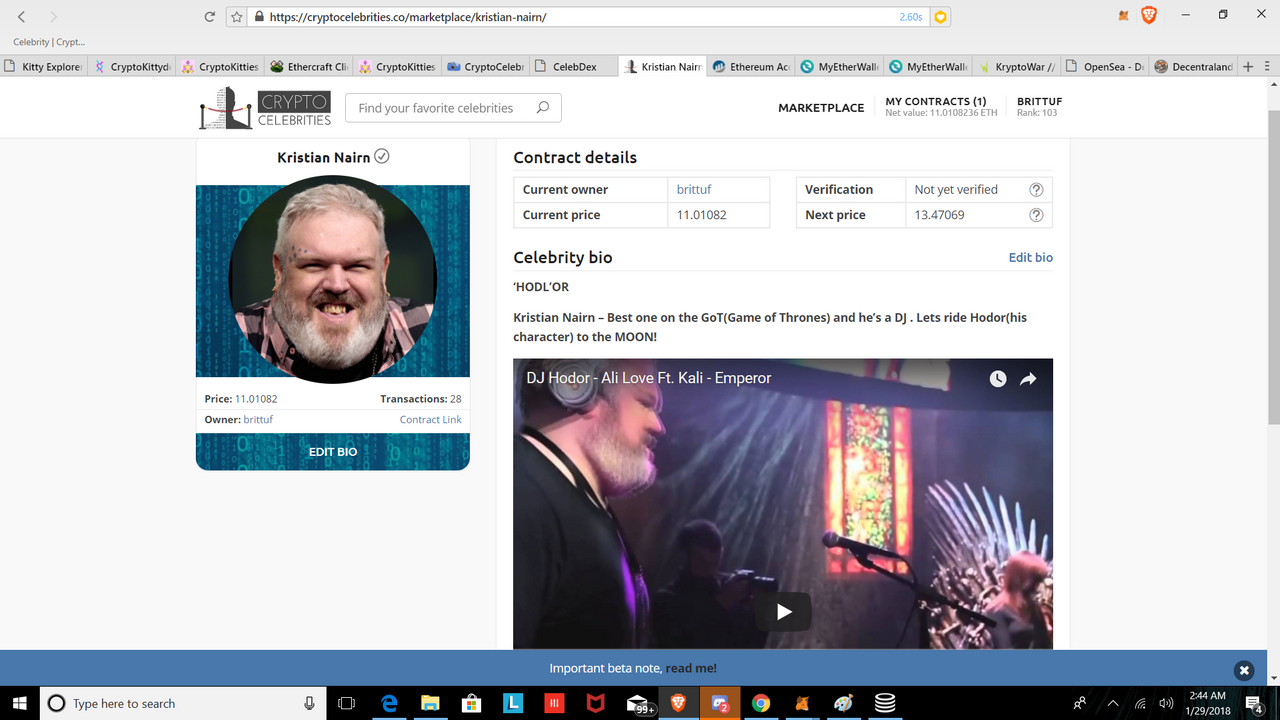The height and width of the screenshot is (720, 1280).
Task: Switch to the Ethercraft tab
Action: [x=309, y=67]
